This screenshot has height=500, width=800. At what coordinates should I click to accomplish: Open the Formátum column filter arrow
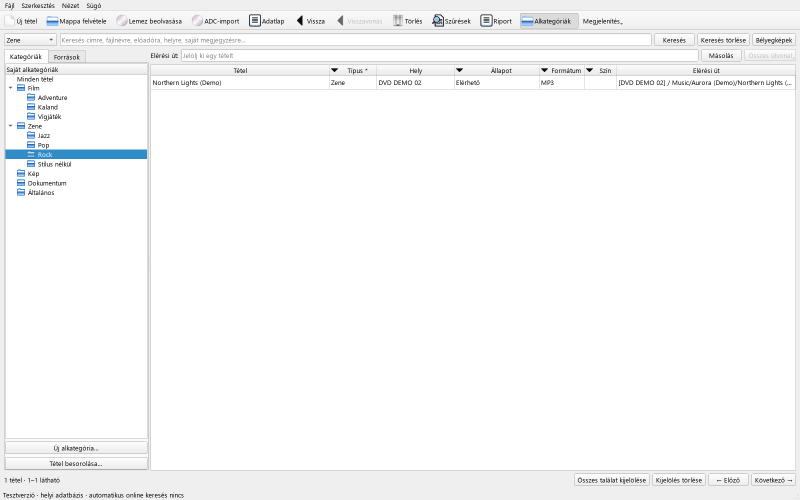click(x=544, y=70)
